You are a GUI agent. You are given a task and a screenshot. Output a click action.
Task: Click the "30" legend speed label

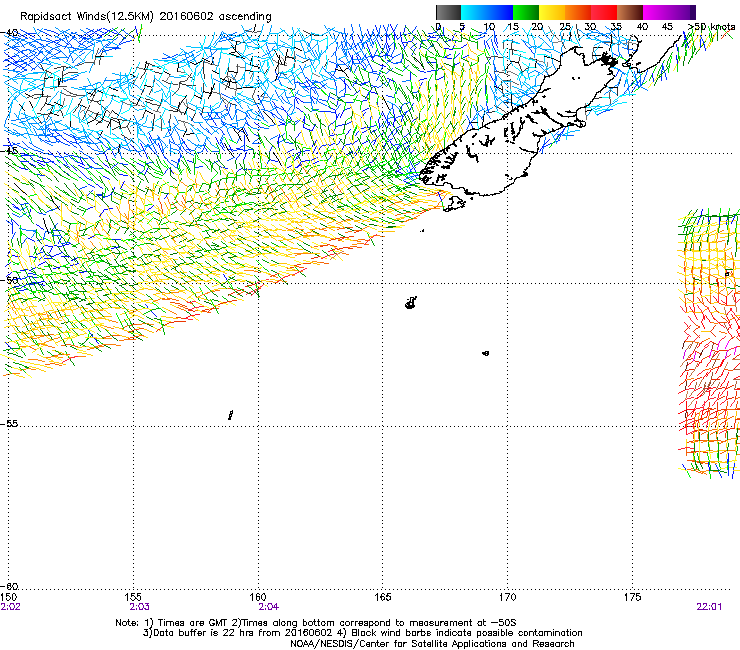[x=590, y=27]
